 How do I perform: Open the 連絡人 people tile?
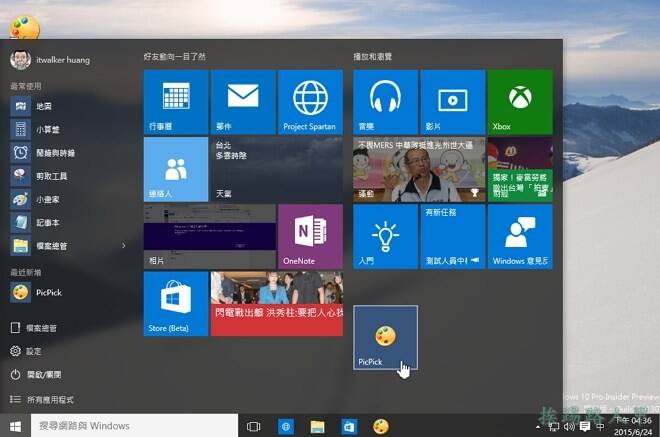pos(176,169)
